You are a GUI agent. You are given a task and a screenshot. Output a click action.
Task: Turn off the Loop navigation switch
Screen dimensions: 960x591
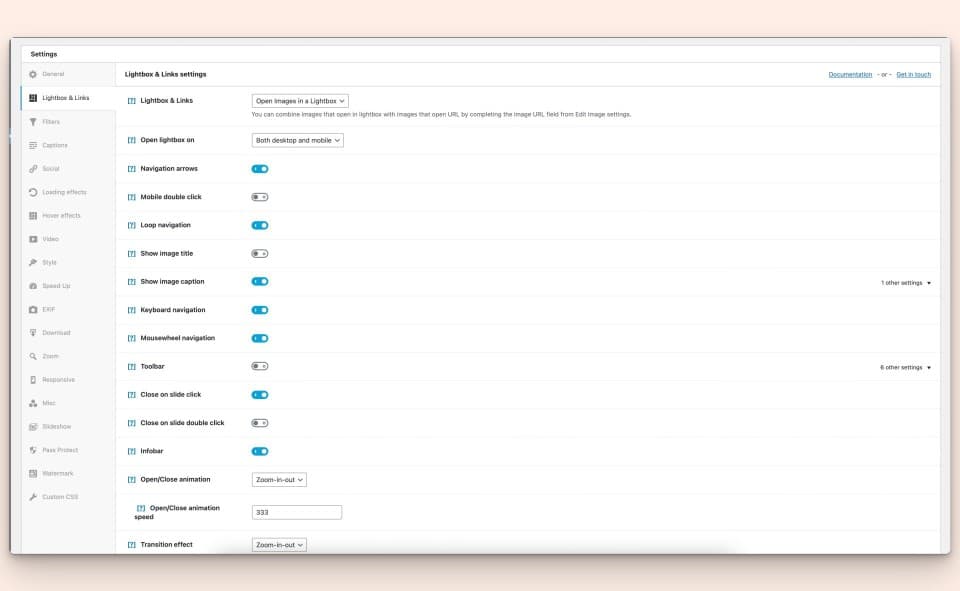point(260,225)
